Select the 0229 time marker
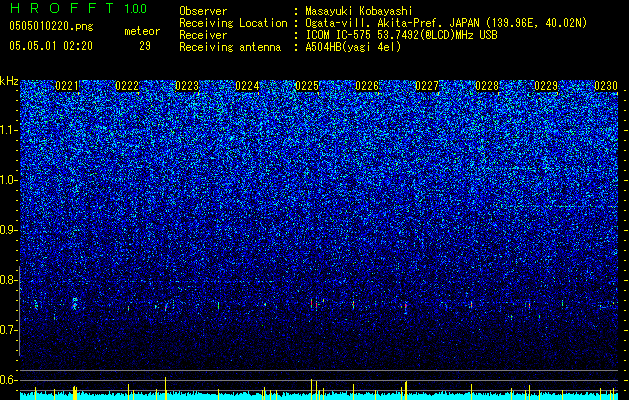The image size is (629, 400). pyautogui.click(x=546, y=86)
